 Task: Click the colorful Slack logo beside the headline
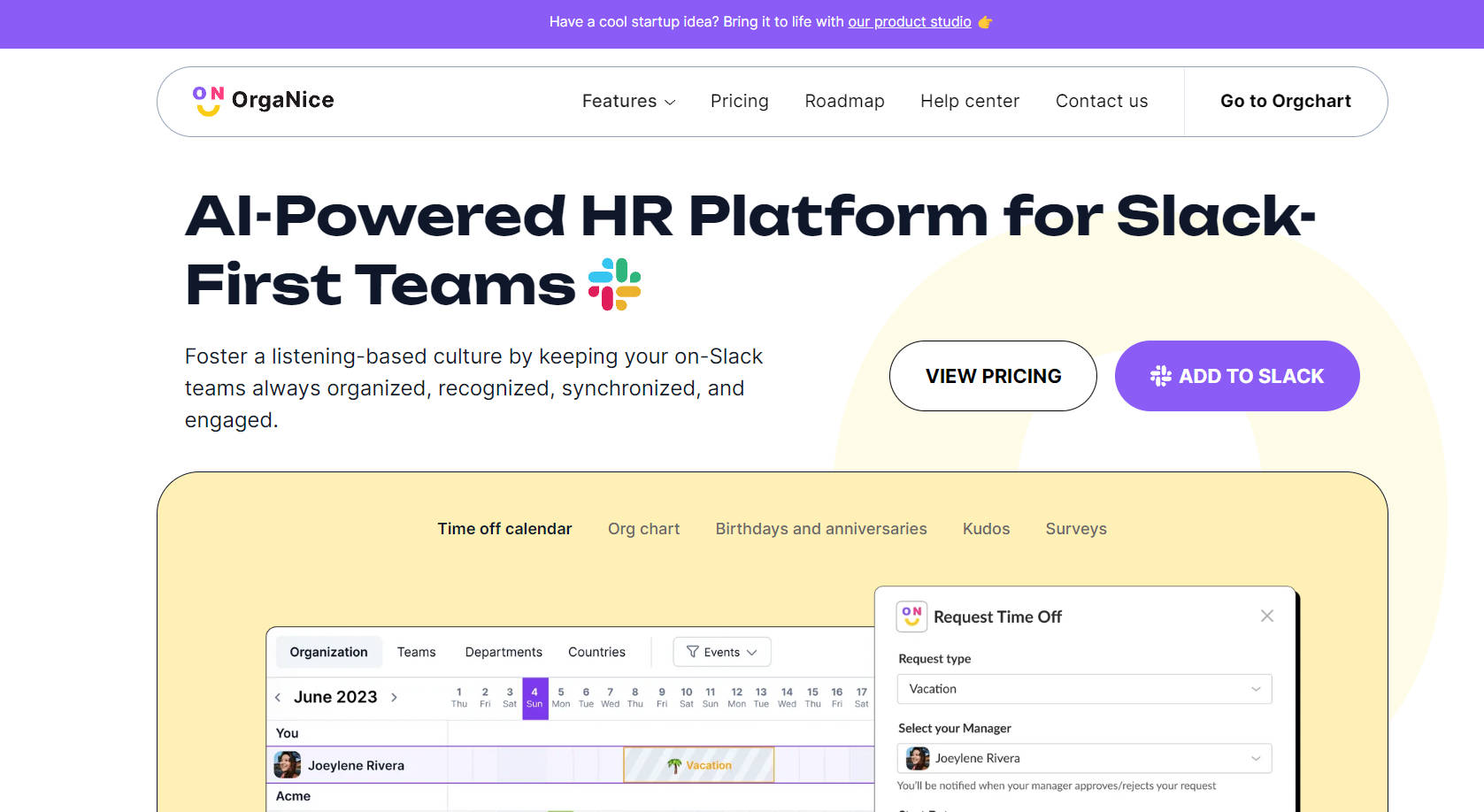point(614,284)
